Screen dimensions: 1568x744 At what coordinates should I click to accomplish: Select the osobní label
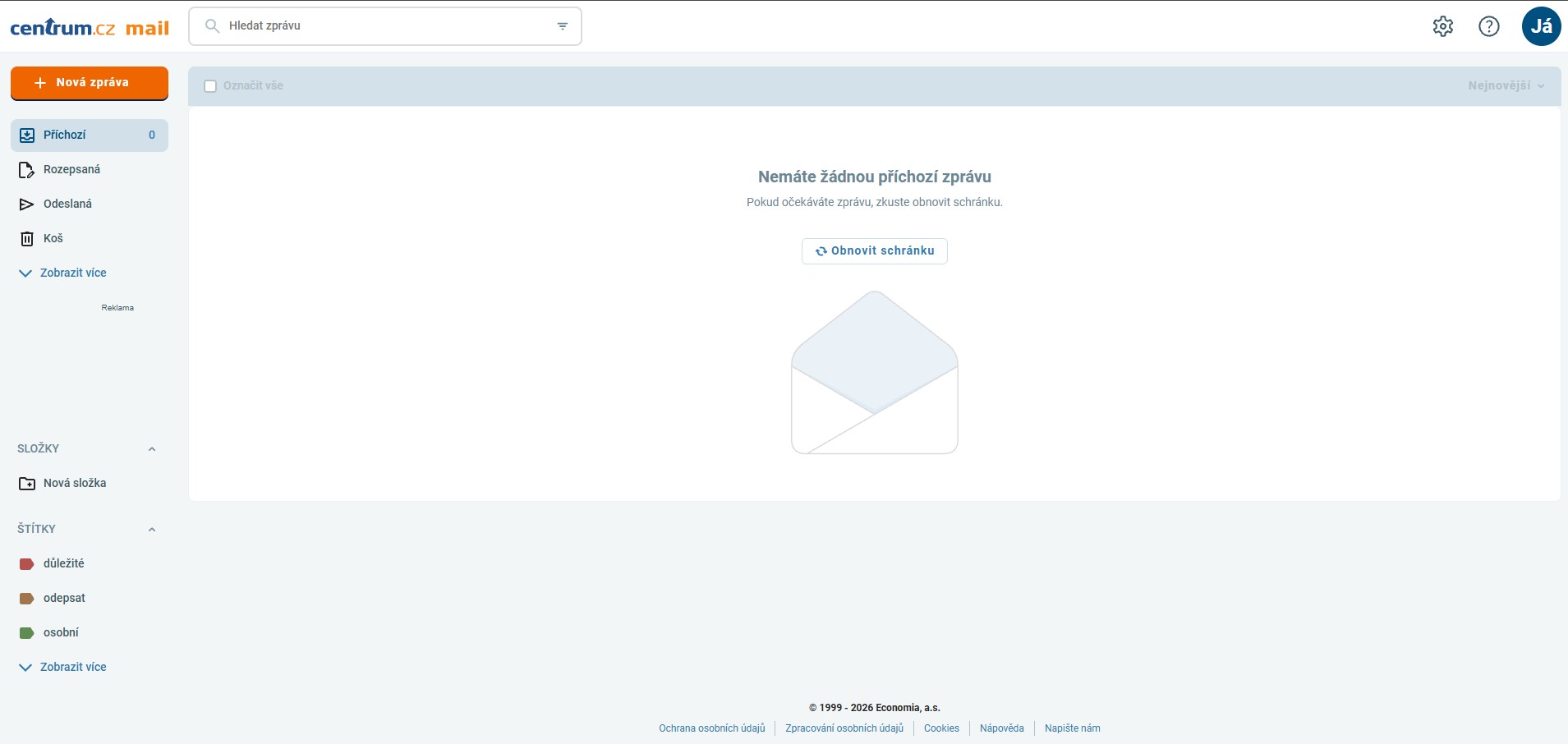click(61, 633)
